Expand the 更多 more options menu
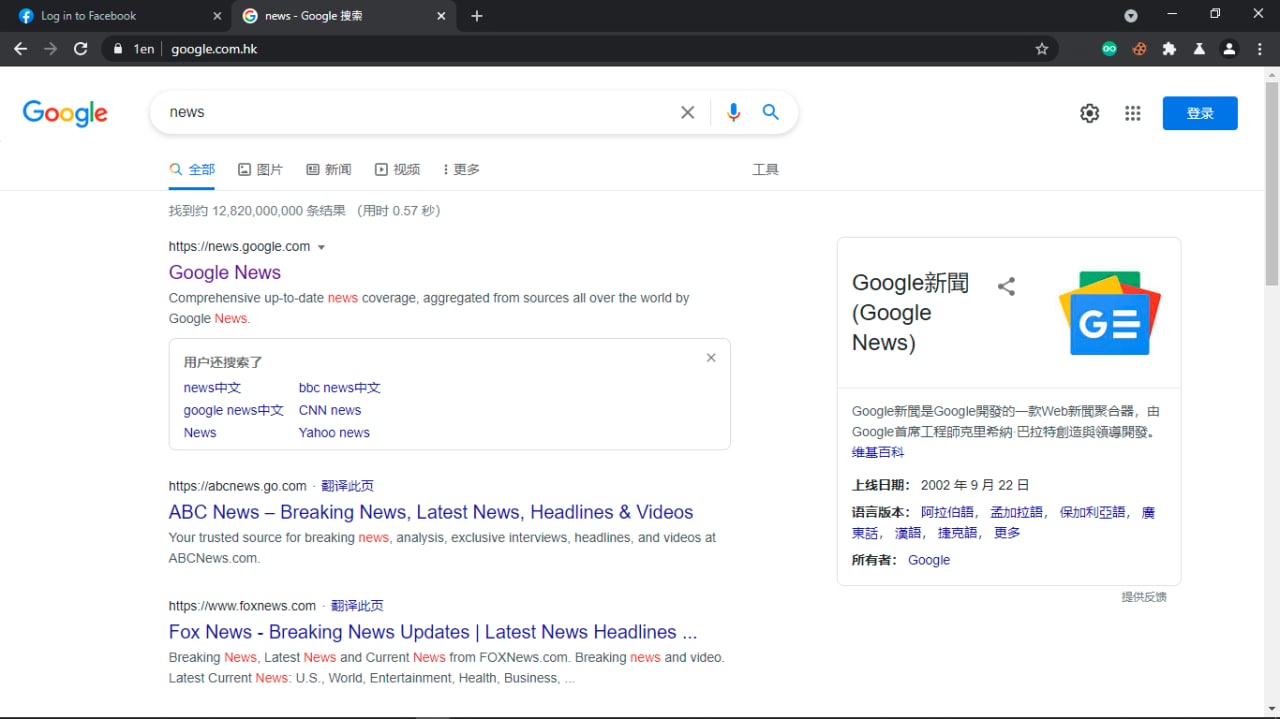 click(461, 170)
